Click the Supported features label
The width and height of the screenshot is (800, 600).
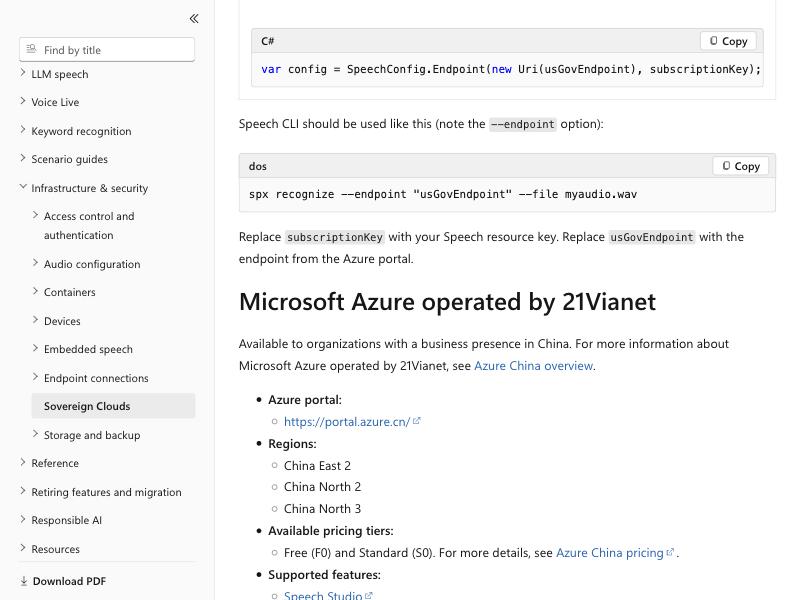coord(324,575)
